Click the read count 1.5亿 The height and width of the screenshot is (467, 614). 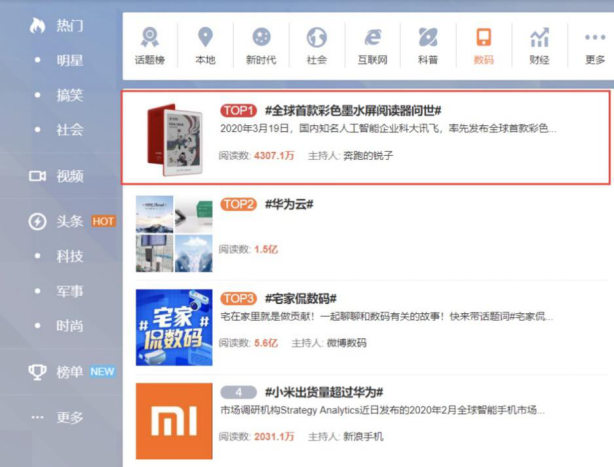266,249
